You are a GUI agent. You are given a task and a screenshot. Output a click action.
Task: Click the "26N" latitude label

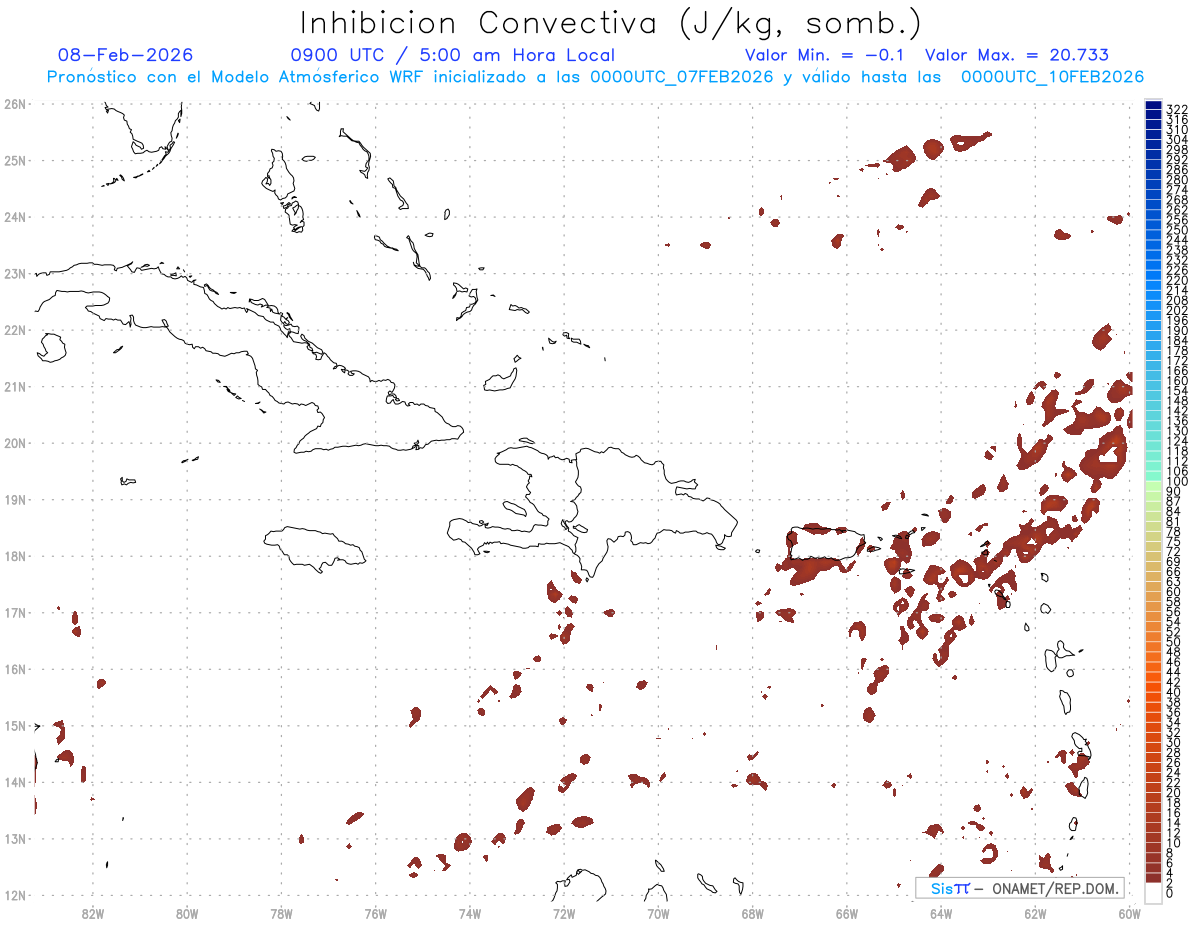[15, 104]
